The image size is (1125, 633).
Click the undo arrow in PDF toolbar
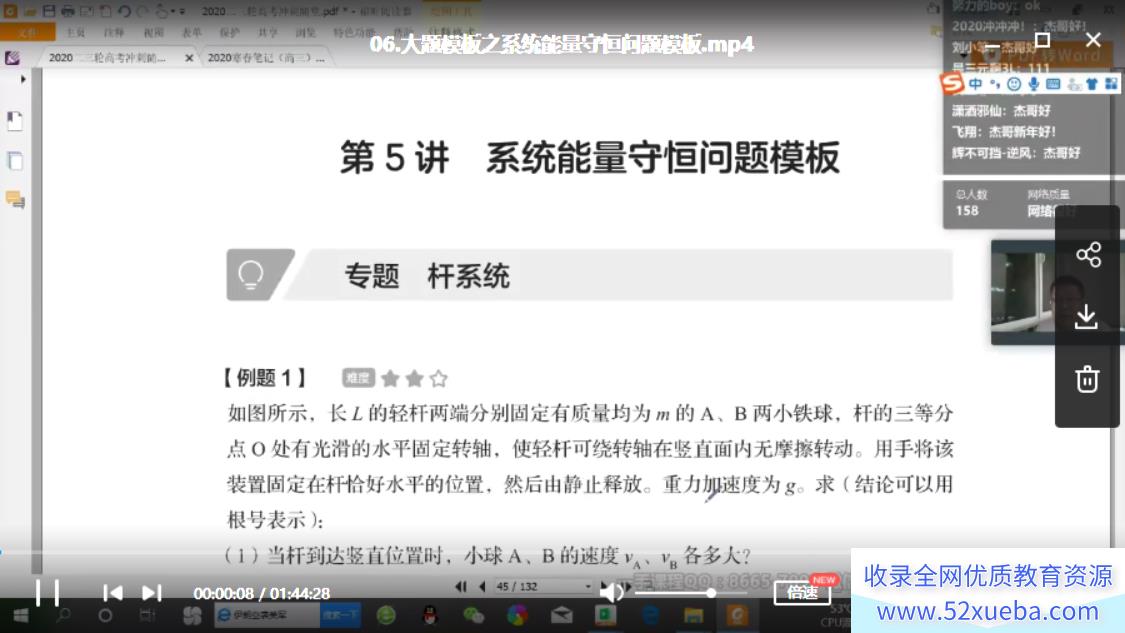click(124, 11)
